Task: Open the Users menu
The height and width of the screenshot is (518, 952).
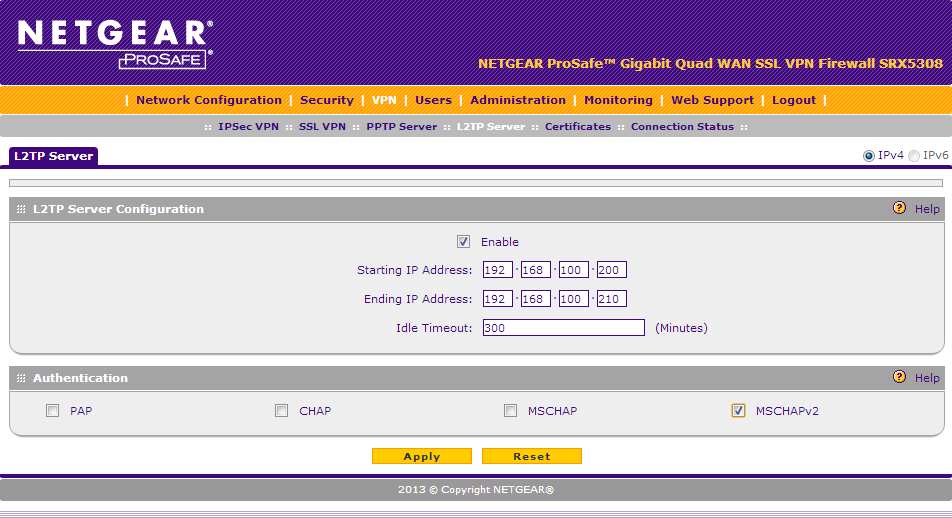Action: pos(434,100)
